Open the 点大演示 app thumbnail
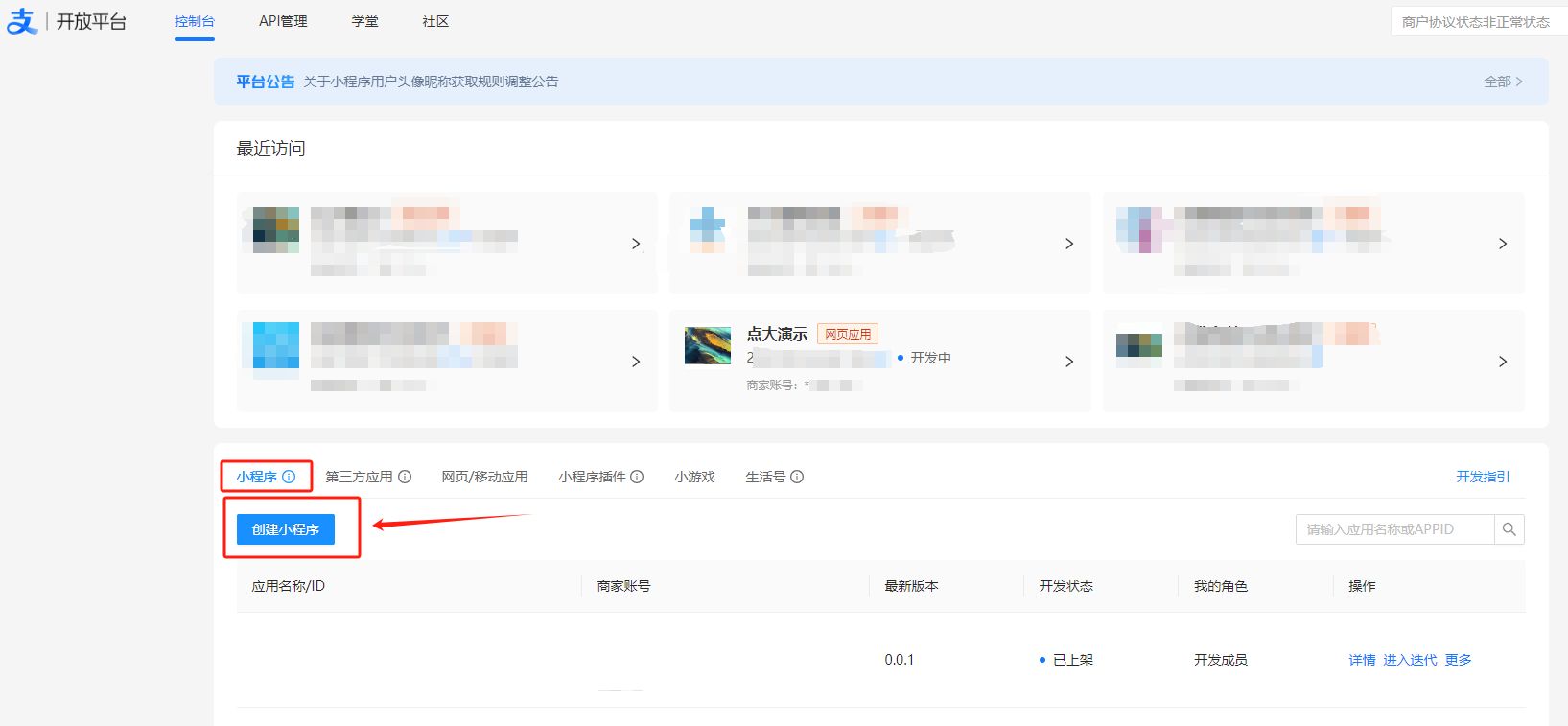 coord(708,346)
